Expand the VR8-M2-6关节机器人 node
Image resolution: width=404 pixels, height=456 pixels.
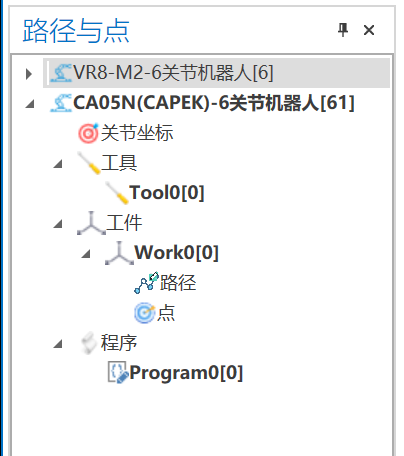tap(29, 73)
